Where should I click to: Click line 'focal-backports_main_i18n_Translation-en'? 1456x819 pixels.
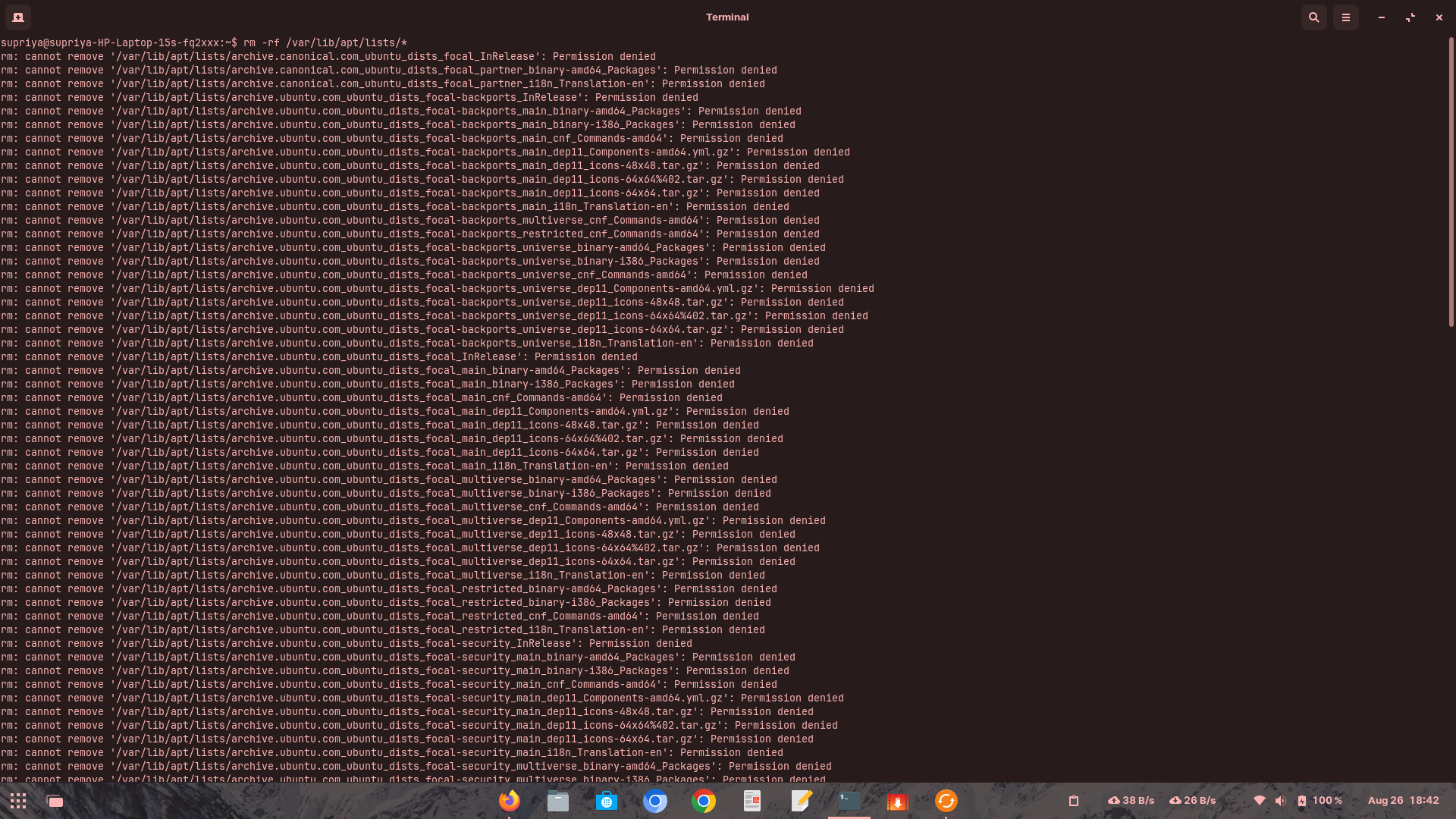point(395,206)
